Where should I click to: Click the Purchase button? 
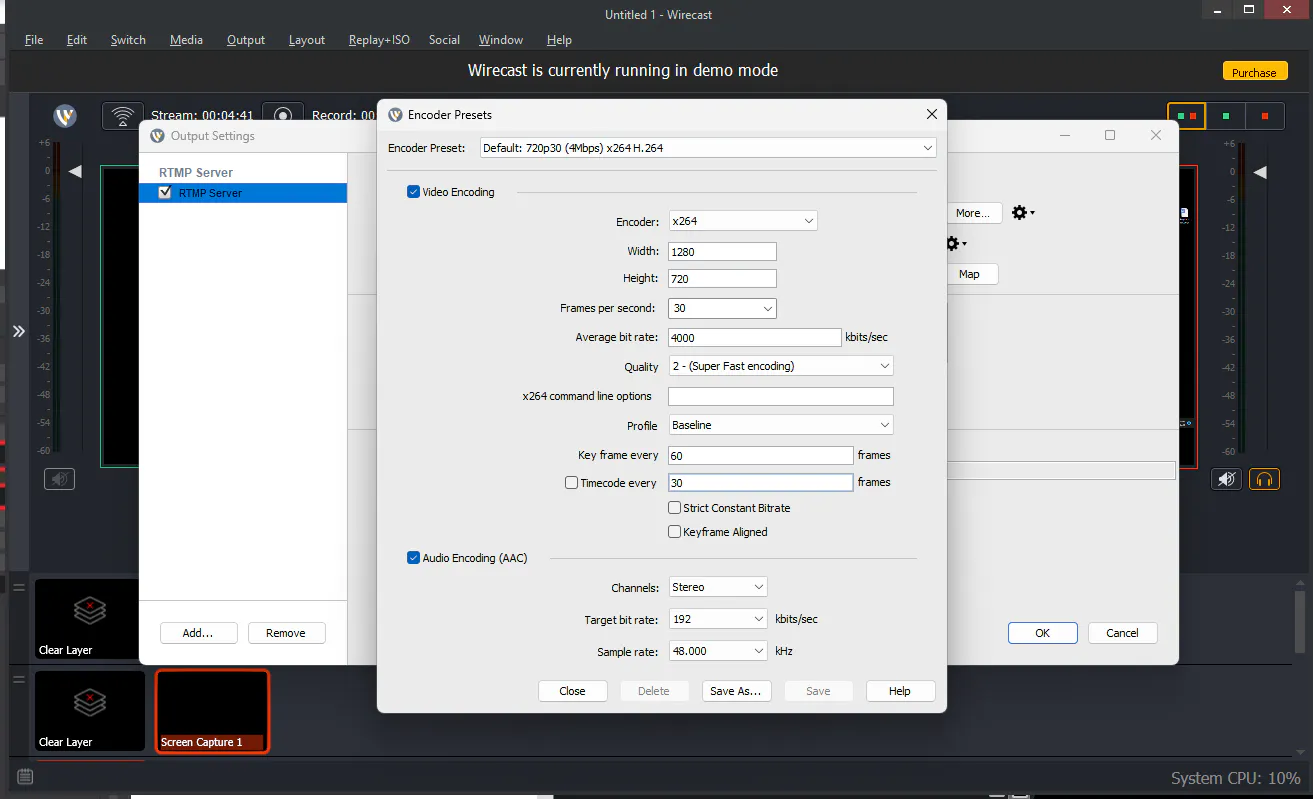pos(1254,72)
